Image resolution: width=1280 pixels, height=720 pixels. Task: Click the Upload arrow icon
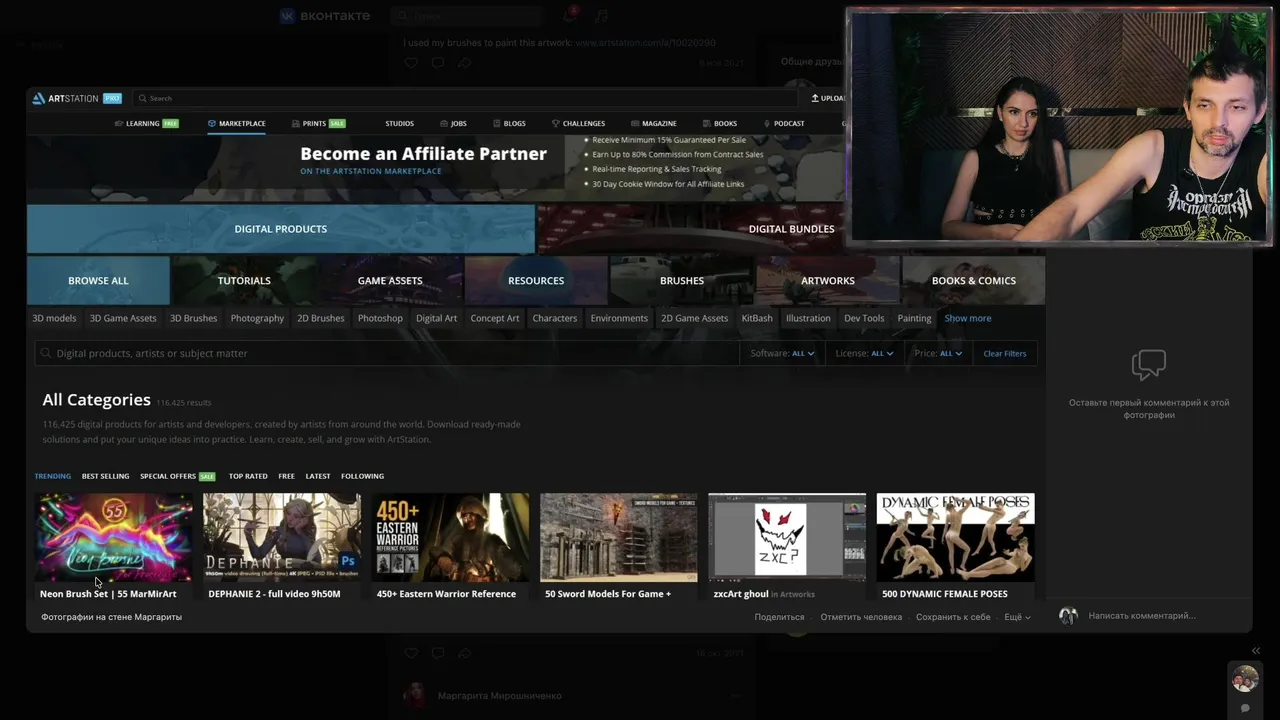(x=815, y=98)
